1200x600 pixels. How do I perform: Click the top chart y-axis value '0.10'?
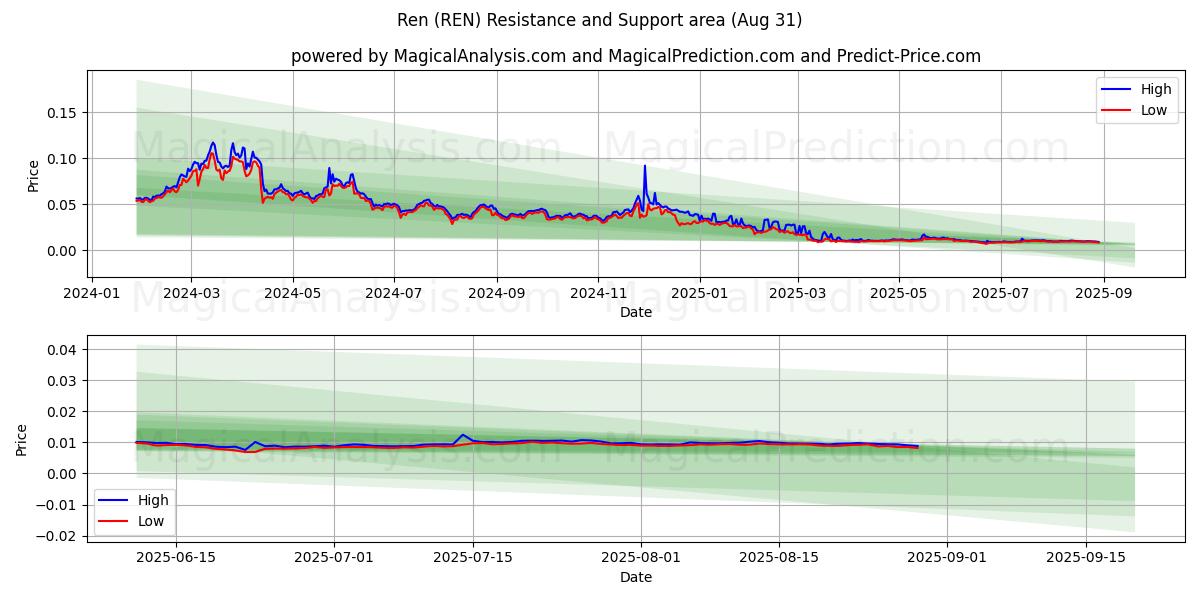tap(64, 159)
